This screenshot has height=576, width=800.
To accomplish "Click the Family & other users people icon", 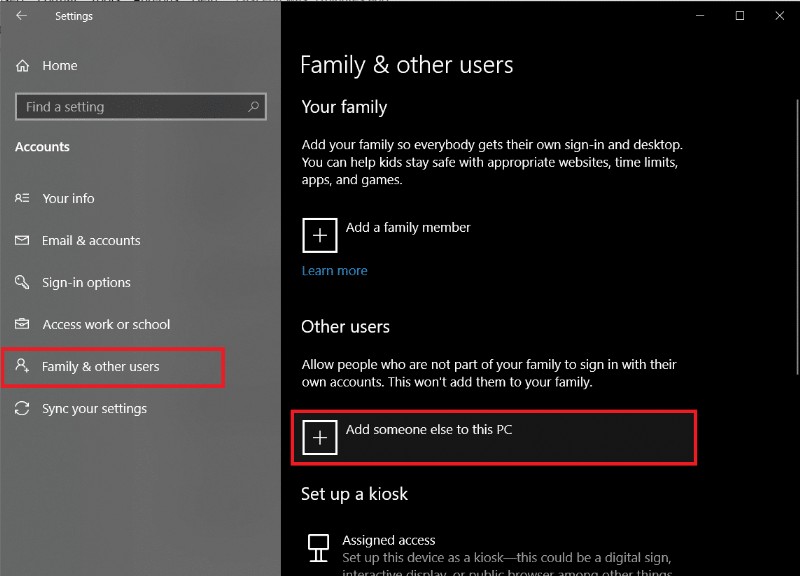I will (22, 367).
